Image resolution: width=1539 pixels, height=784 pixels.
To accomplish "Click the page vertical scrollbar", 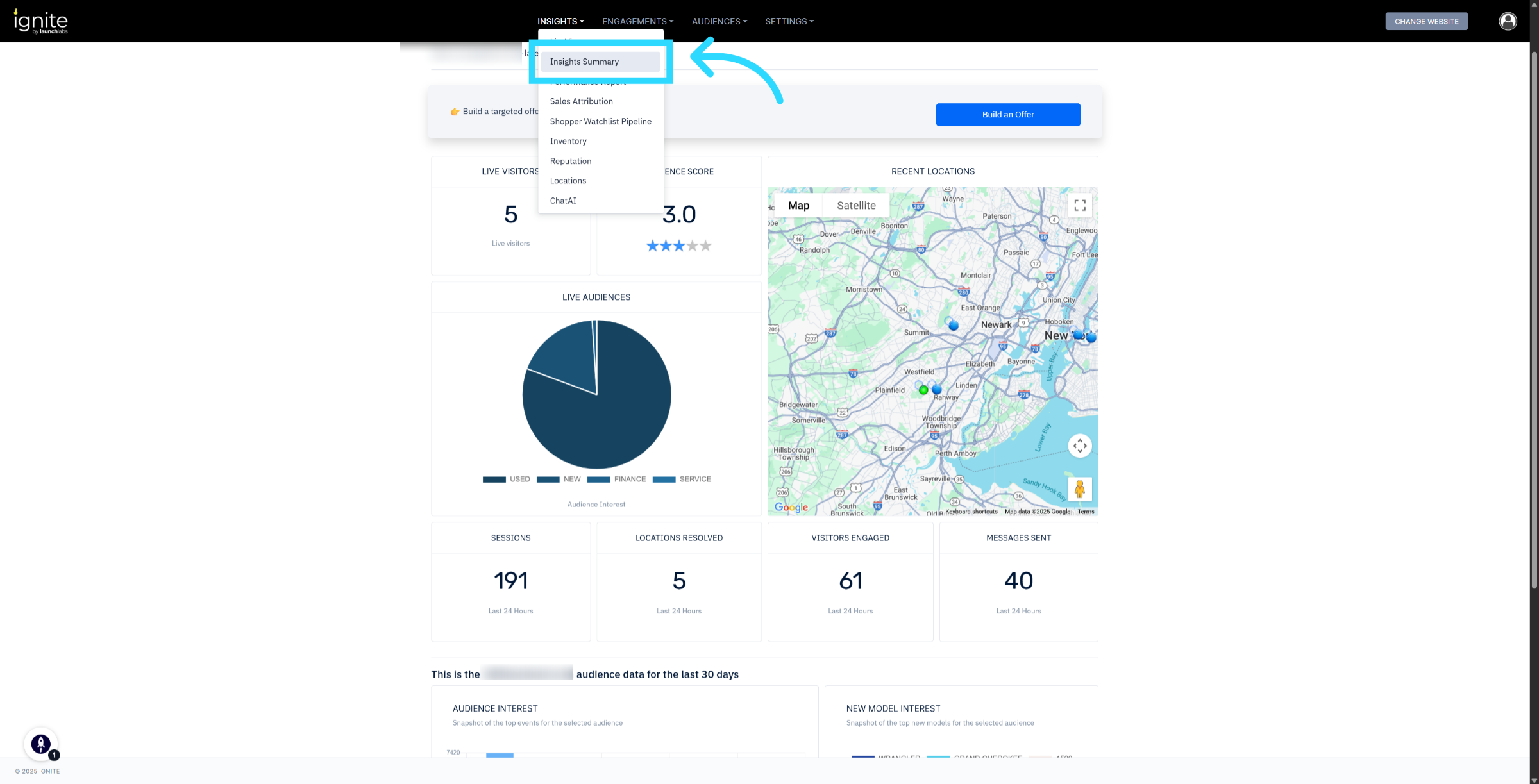I will pos(1534,321).
